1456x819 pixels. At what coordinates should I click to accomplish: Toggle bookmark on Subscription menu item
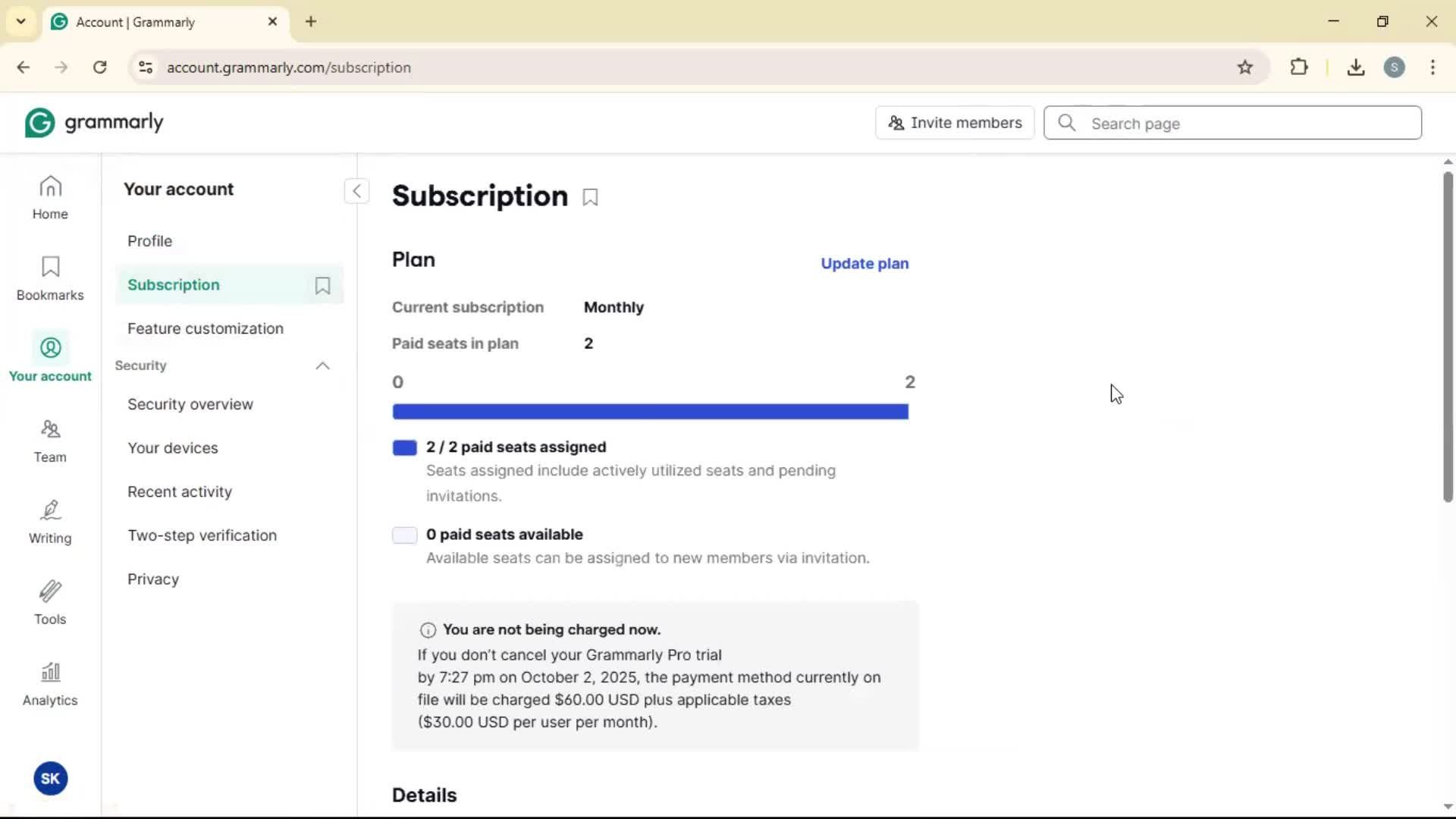point(322,285)
